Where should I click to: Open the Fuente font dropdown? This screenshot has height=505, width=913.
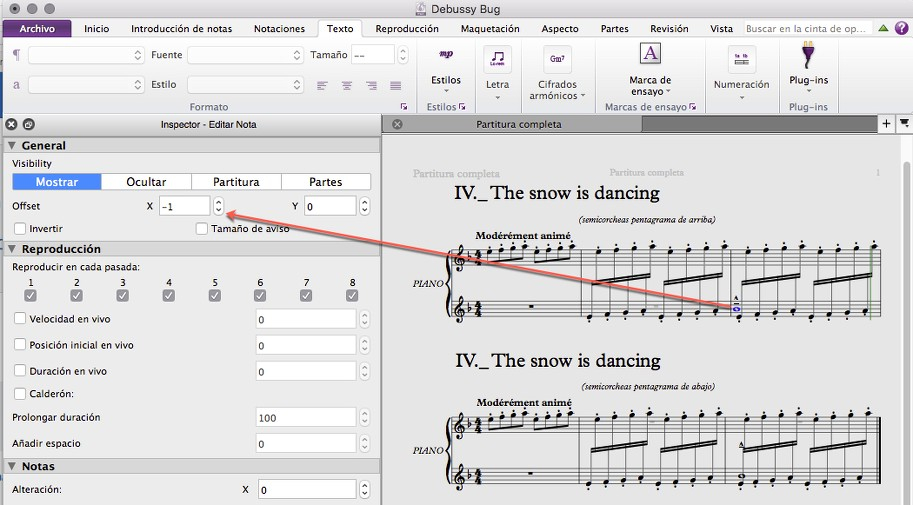pos(243,55)
